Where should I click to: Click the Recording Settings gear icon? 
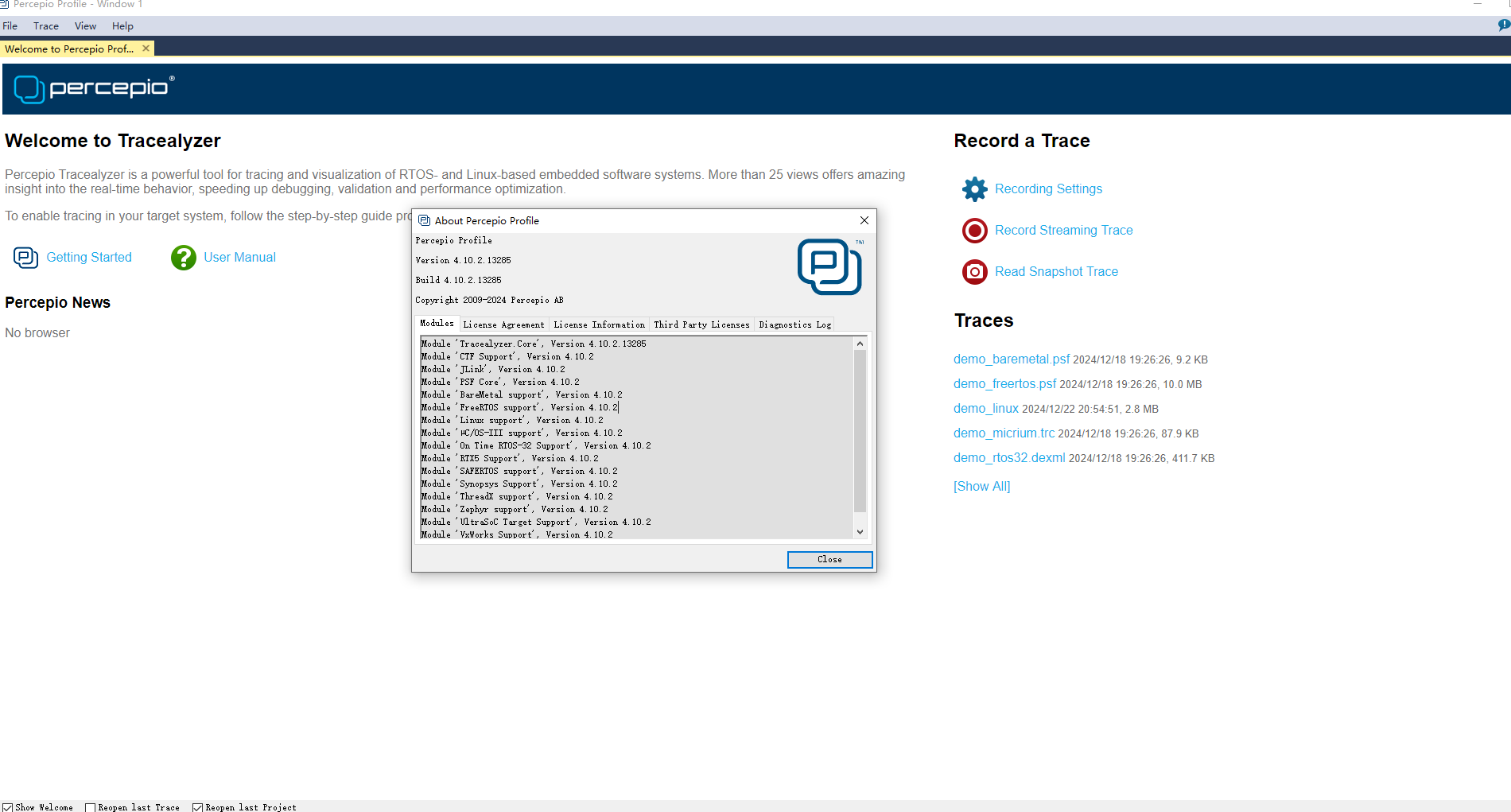pyautogui.click(x=974, y=189)
